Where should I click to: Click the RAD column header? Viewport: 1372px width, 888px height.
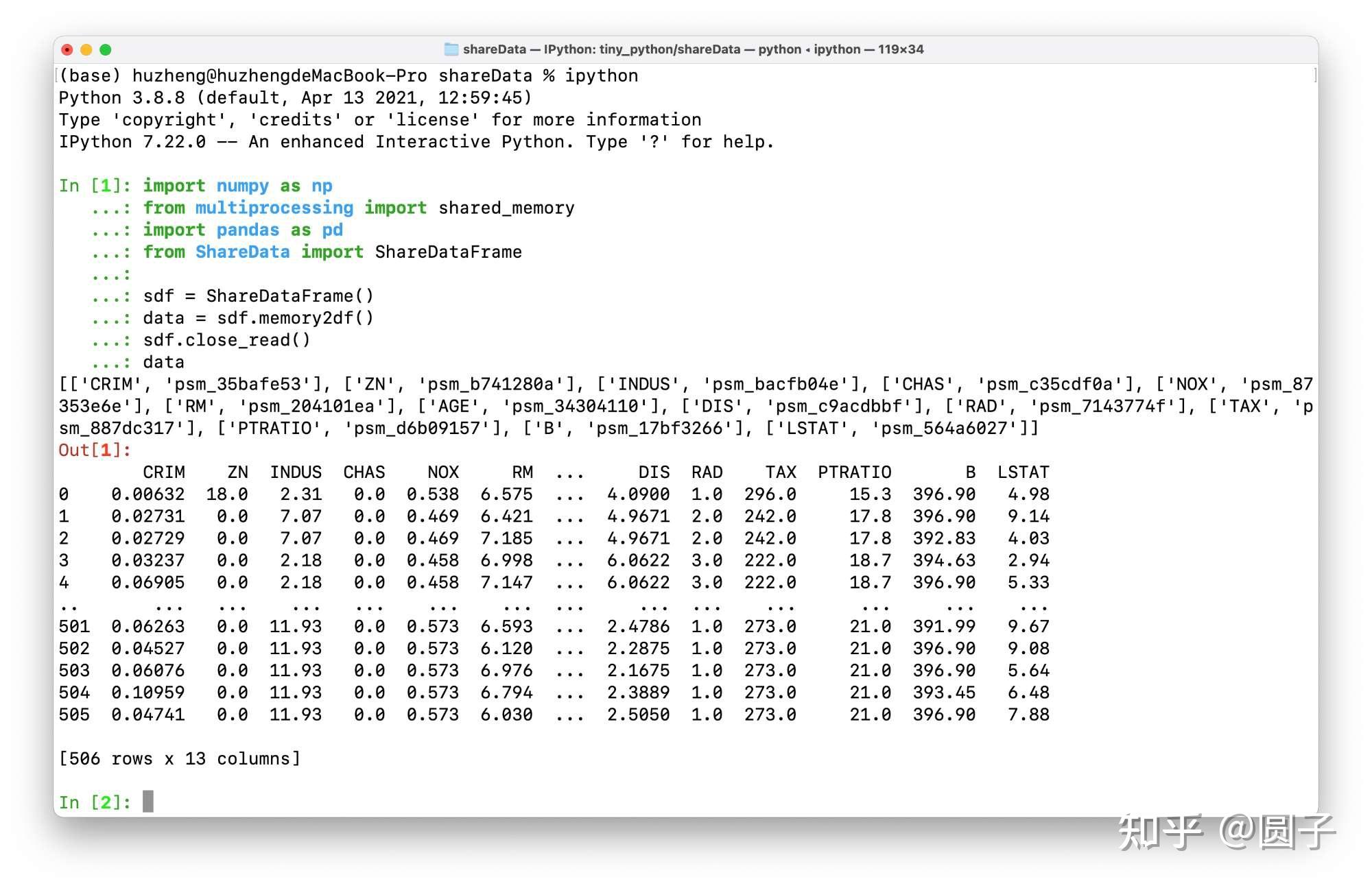point(707,472)
